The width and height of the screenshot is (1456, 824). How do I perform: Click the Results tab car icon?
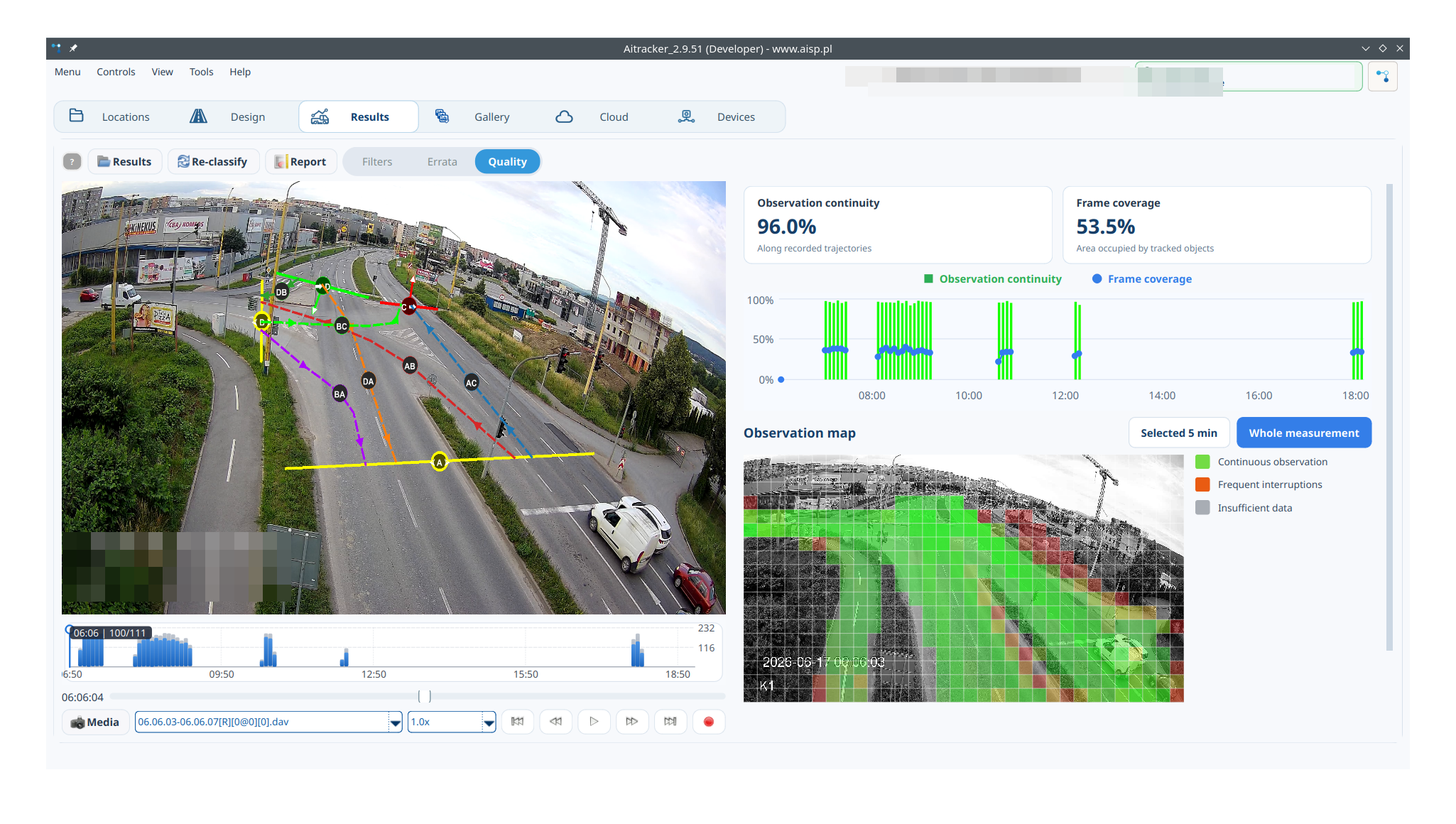coord(320,116)
